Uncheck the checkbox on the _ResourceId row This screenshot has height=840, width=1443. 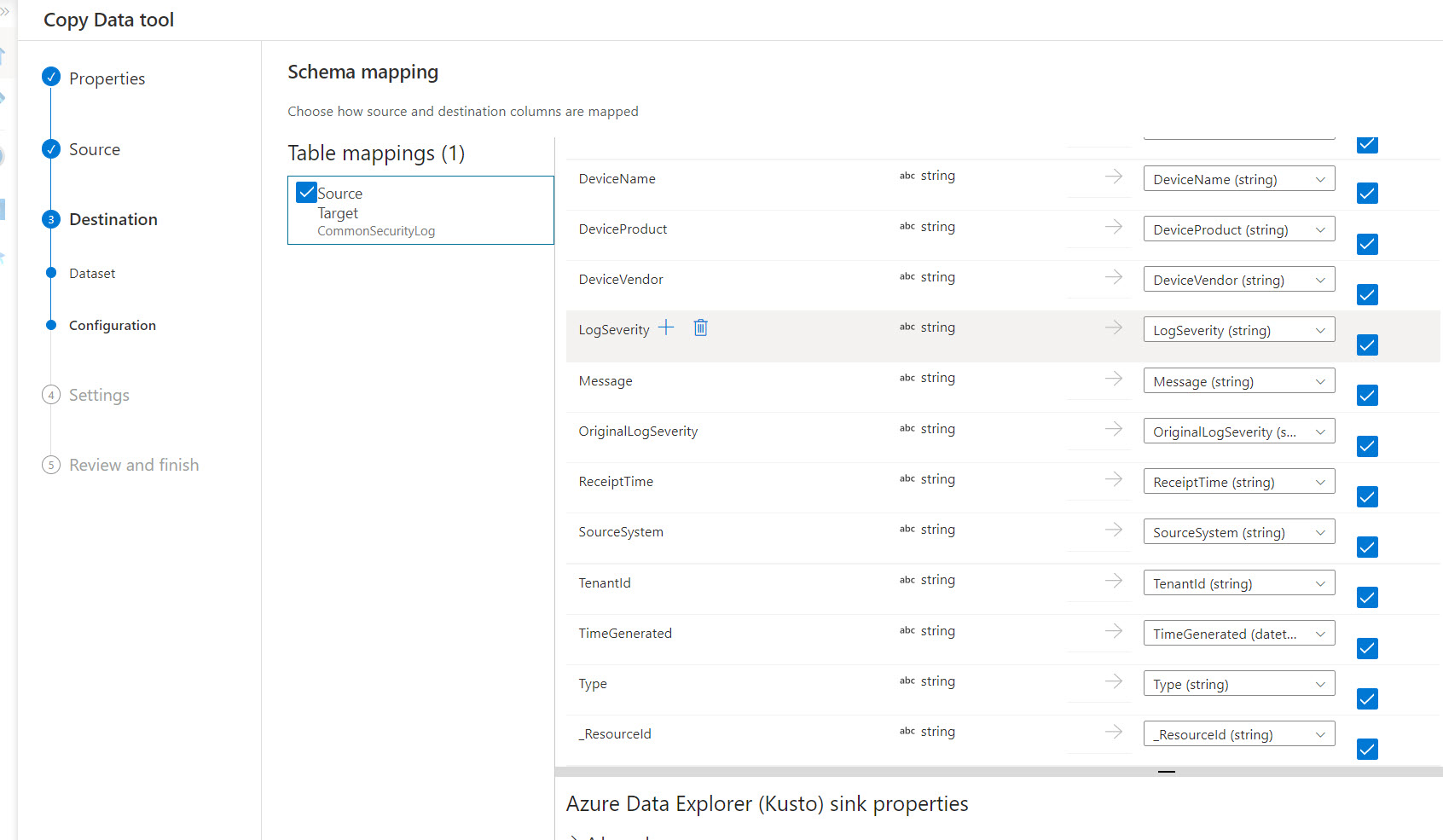[1367, 749]
